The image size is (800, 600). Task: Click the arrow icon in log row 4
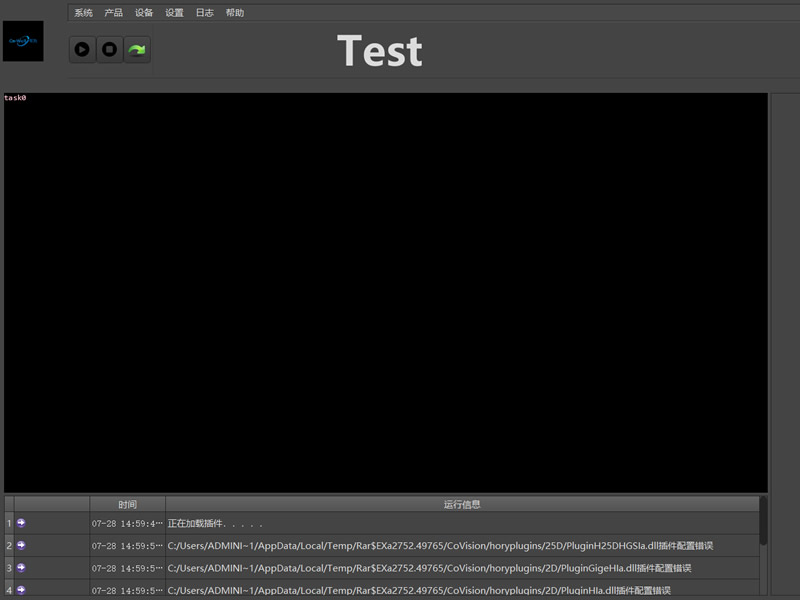22,589
